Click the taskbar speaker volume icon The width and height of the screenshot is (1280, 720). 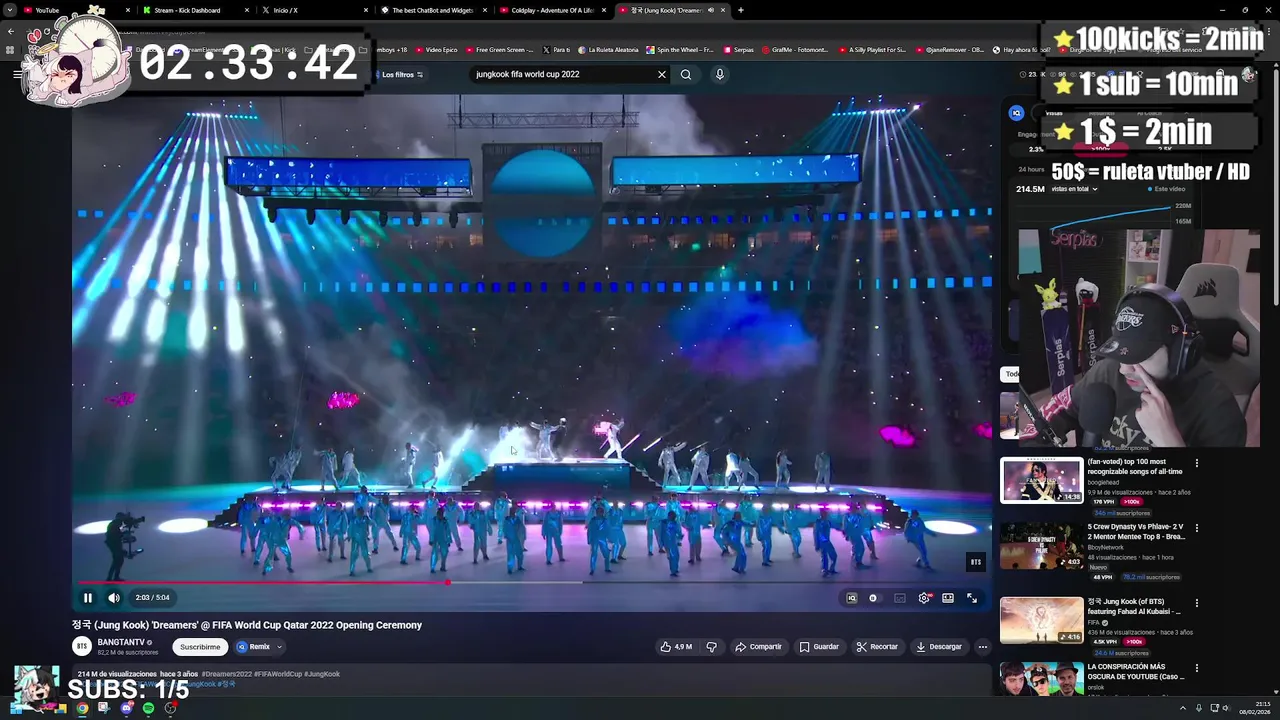(1226, 708)
